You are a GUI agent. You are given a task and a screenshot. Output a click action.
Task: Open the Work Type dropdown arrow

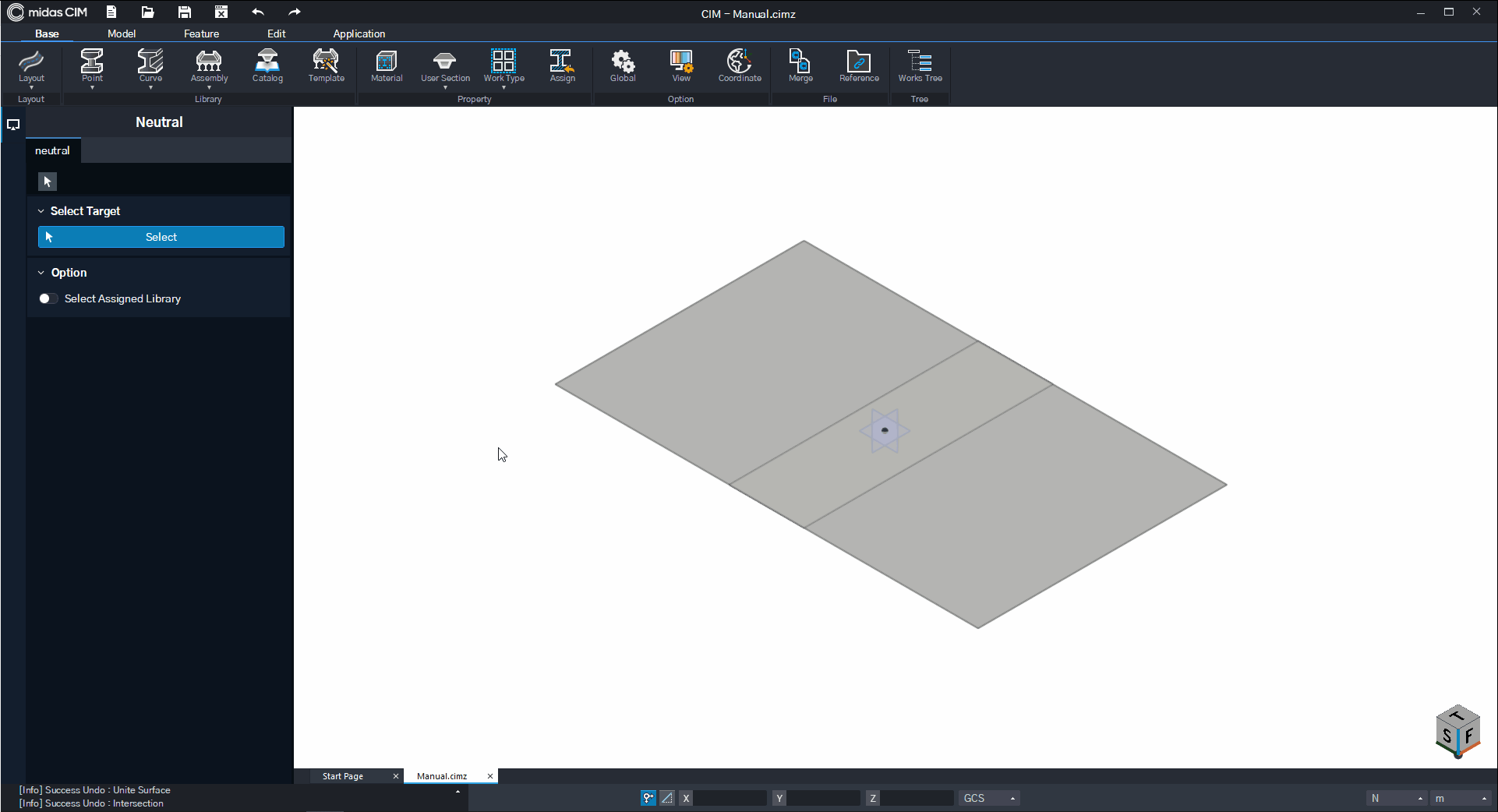(503, 87)
